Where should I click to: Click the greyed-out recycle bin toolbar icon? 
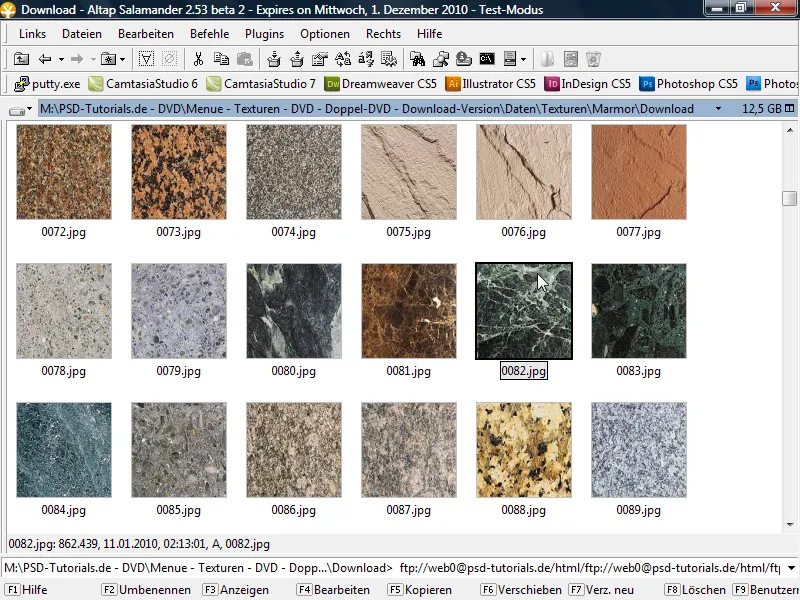pyautogui.click(x=593, y=59)
